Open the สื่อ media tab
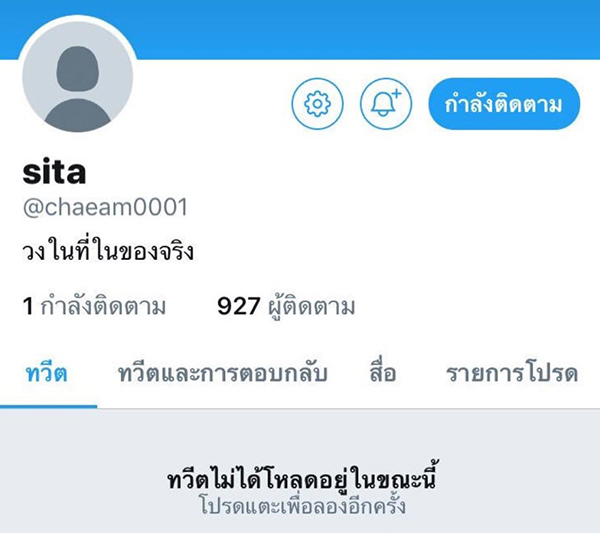This screenshot has width=600, height=533. tap(383, 373)
